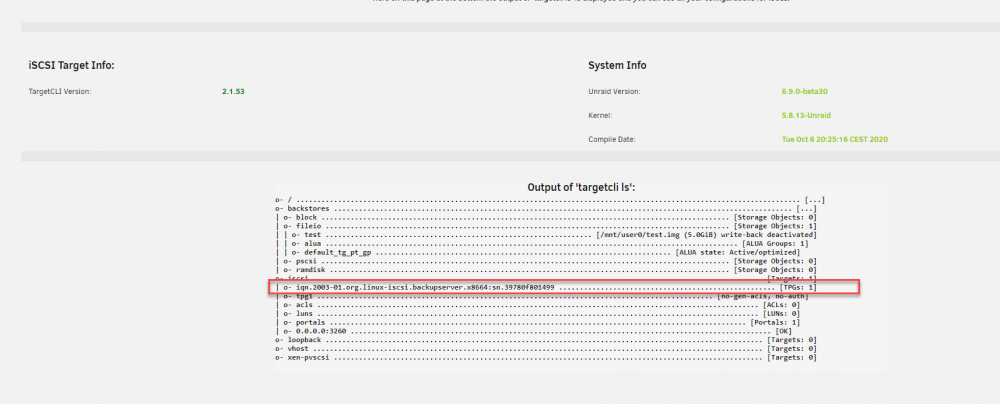The width and height of the screenshot is (1000, 404).
Task: Select the compile date 'Tue Oct 6 20:25:16 CEST 2020'
Action: click(835, 139)
